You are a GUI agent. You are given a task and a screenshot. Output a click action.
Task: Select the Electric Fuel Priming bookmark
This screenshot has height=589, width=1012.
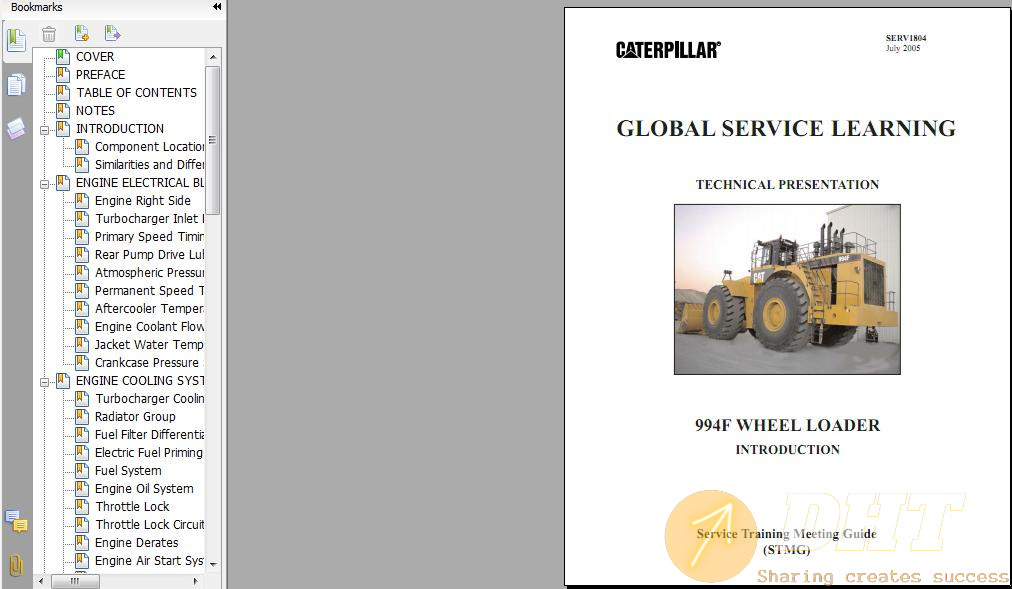pos(148,454)
